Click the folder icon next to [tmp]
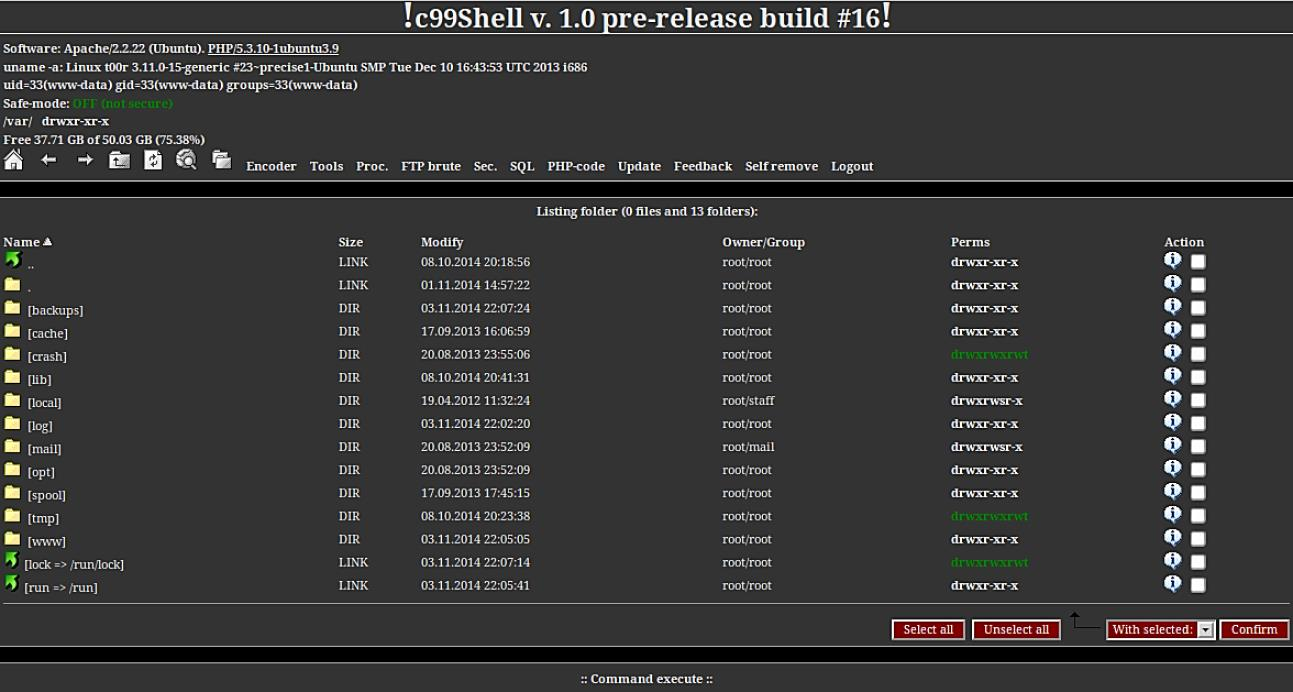This screenshot has height=692, width=1293. (x=12, y=515)
